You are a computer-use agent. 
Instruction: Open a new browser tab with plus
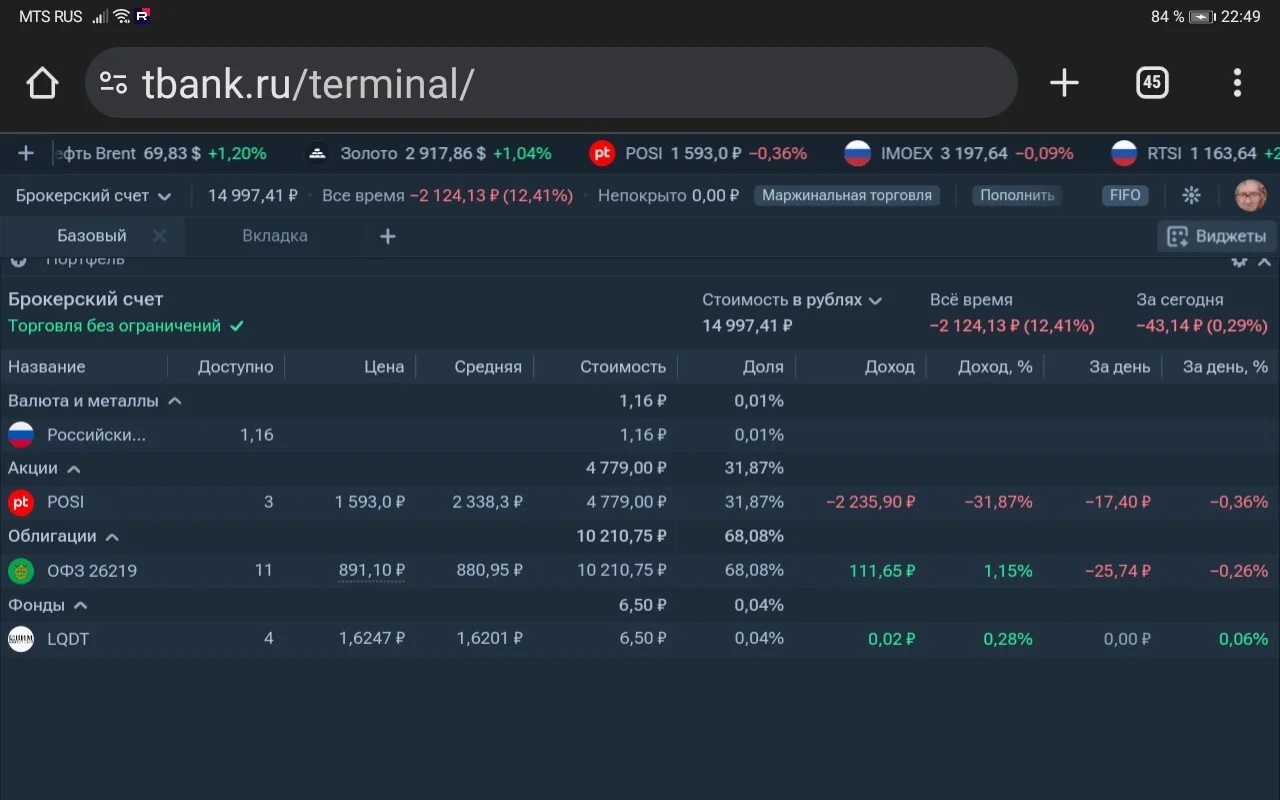tap(1064, 83)
